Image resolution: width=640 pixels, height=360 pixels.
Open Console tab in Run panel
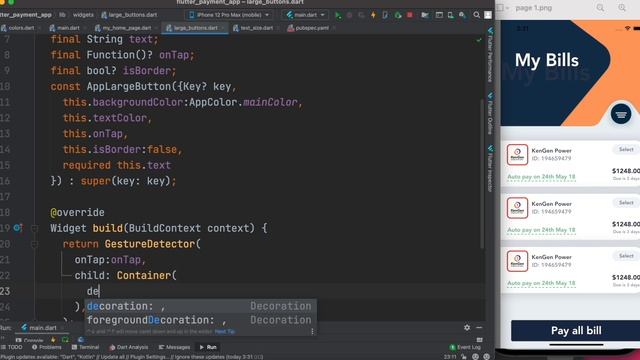pyautogui.click(x=29, y=340)
